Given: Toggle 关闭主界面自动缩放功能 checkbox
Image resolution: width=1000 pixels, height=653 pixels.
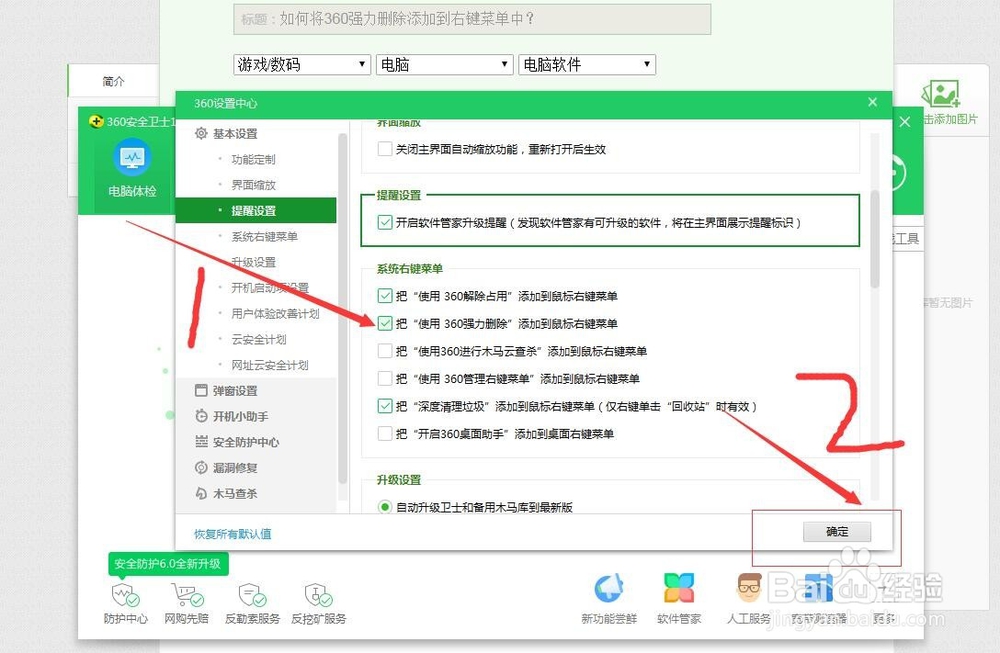Looking at the screenshot, I should pyautogui.click(x=385, y=149).
